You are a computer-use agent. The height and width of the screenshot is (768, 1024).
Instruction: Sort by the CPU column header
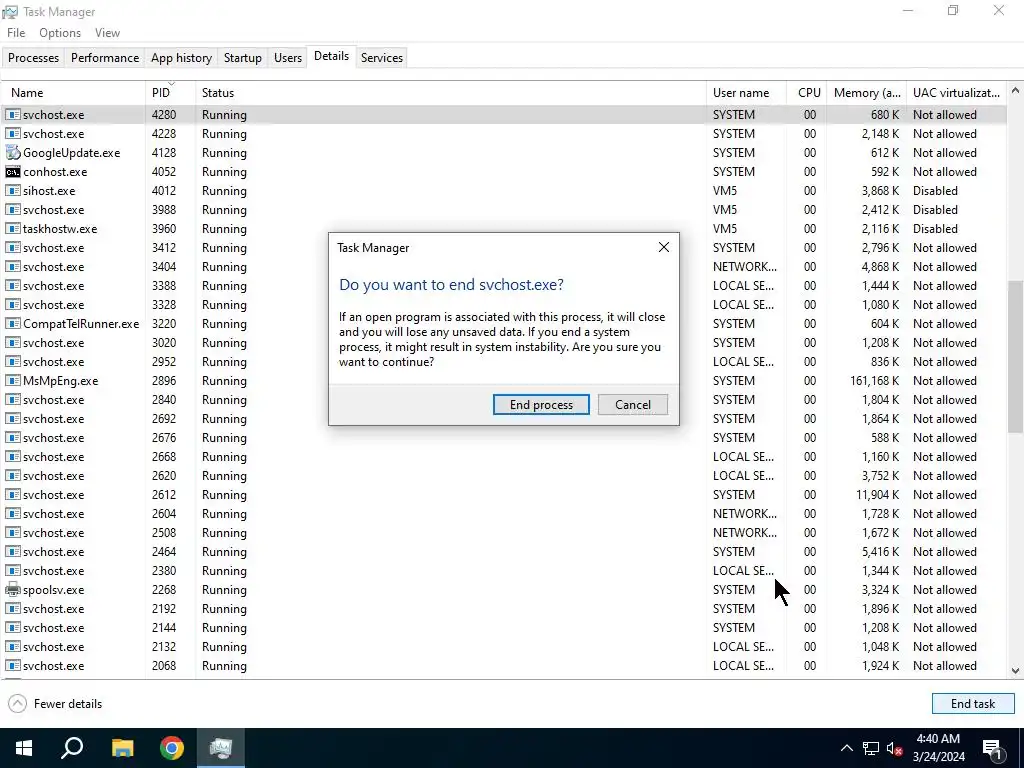807,93
